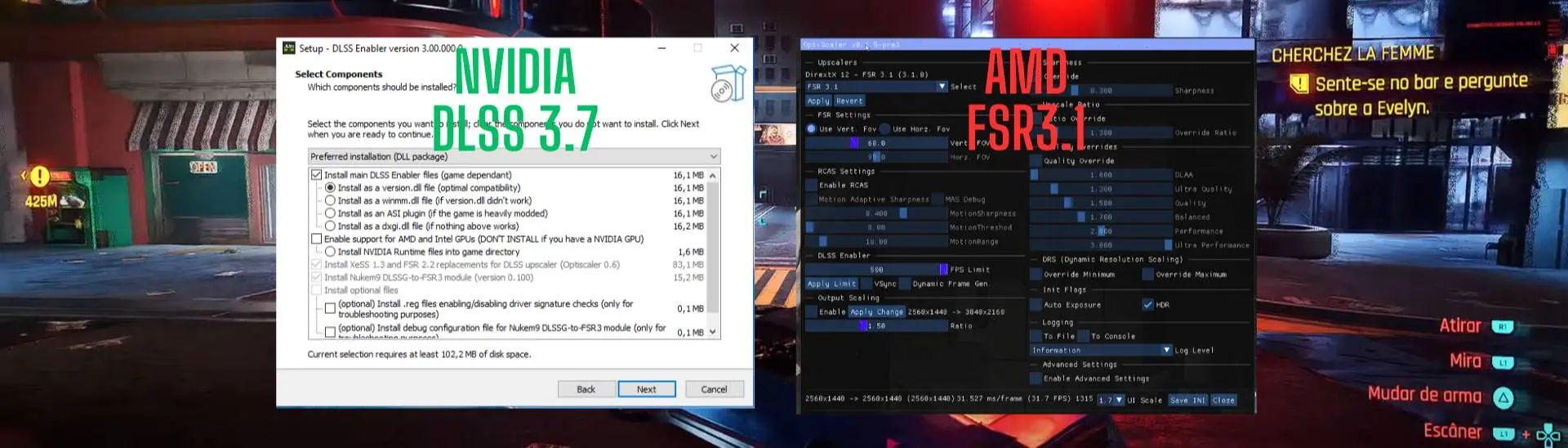Open the Preferred installation (DLL package) dropdown

[514, 156]
